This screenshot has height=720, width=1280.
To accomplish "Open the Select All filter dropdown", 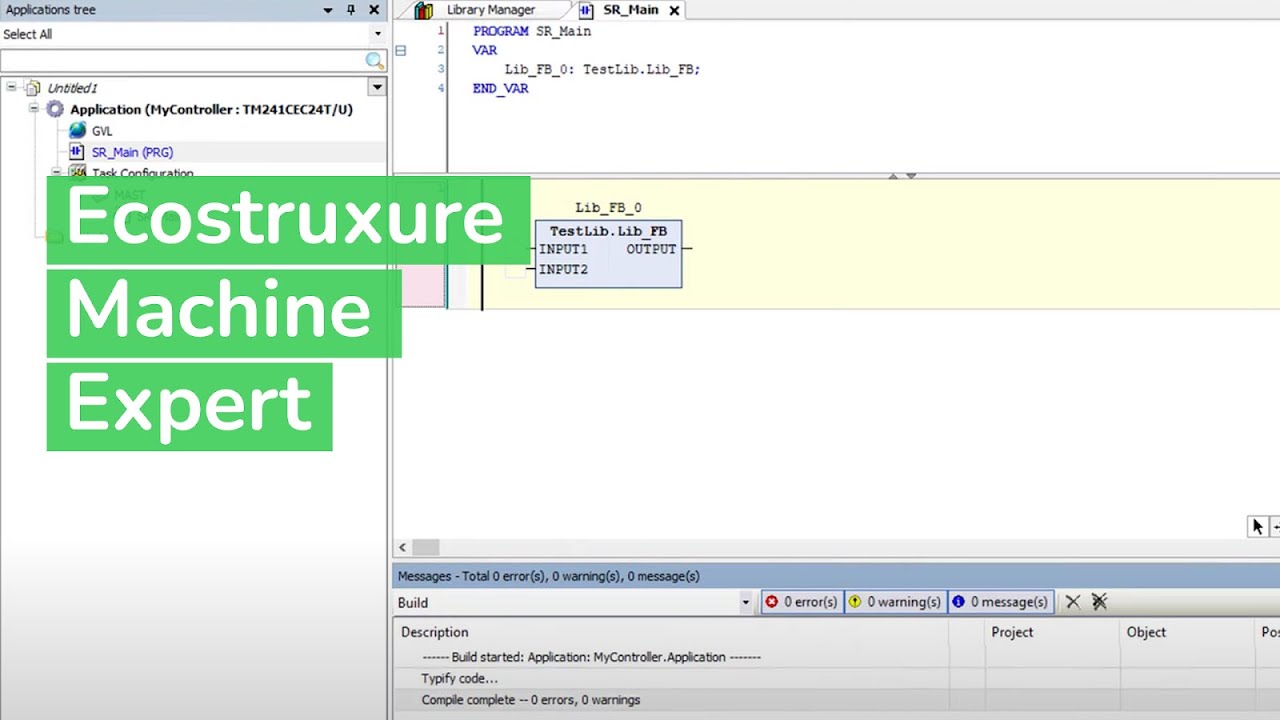I will [x=377, y=34].
